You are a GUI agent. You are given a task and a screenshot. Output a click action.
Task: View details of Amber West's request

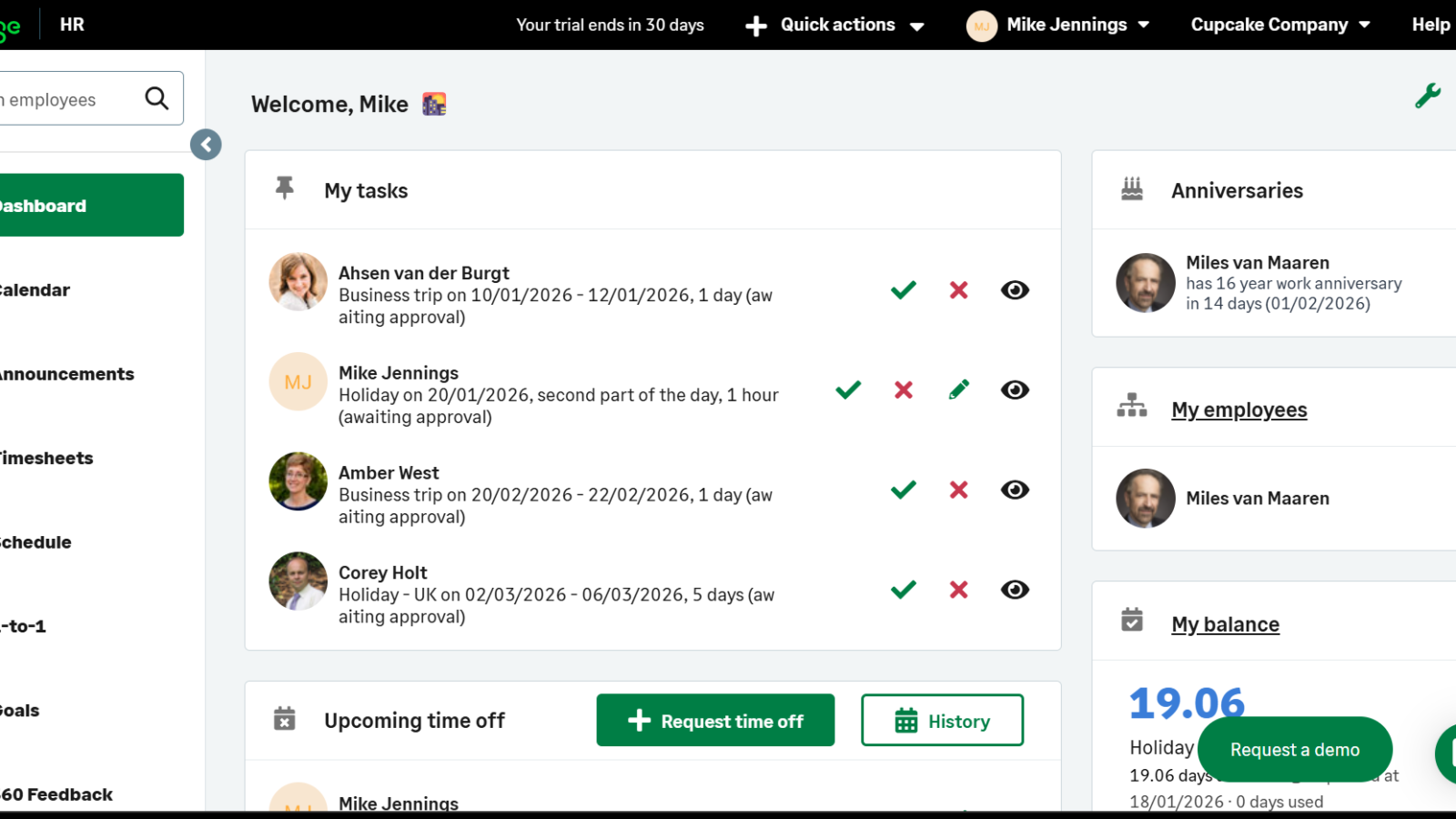click(x=1015, y=490)
